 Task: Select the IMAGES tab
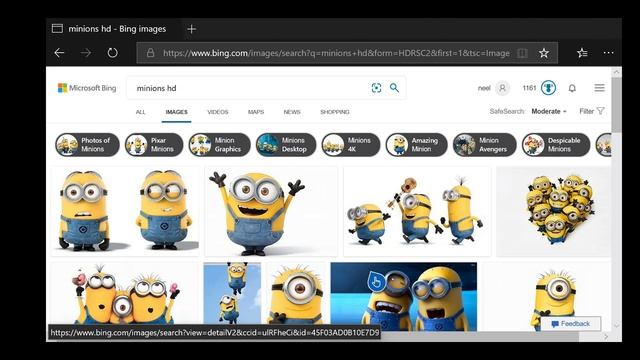[176, 112]
